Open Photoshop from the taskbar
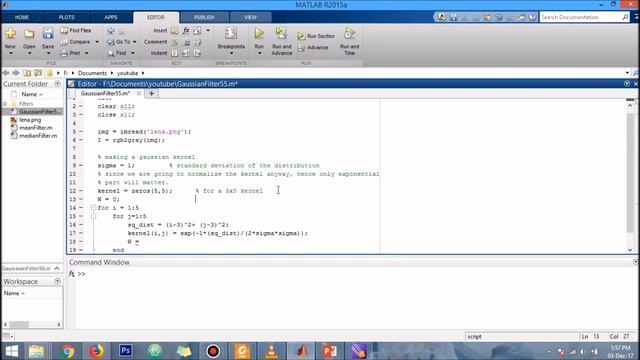Viewport: 640px width, 360px height. [x=125, y=351]
